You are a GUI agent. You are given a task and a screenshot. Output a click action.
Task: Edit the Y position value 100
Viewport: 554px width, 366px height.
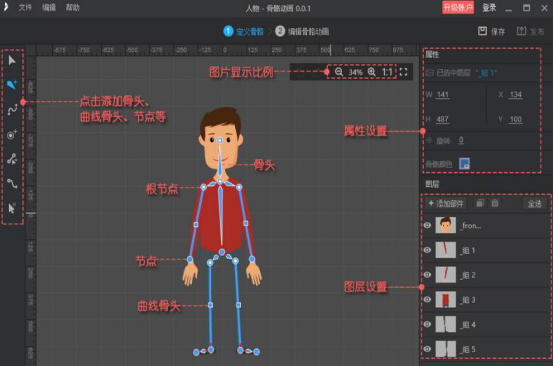(x=516, y=119)
